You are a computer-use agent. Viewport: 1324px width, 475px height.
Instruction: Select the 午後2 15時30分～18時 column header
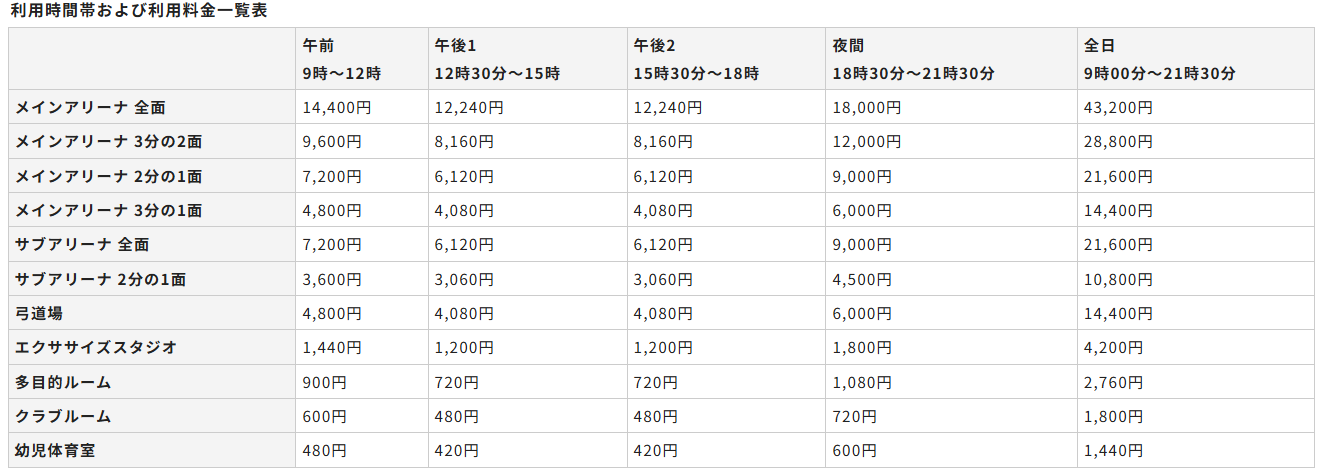[x=696, y=59]
